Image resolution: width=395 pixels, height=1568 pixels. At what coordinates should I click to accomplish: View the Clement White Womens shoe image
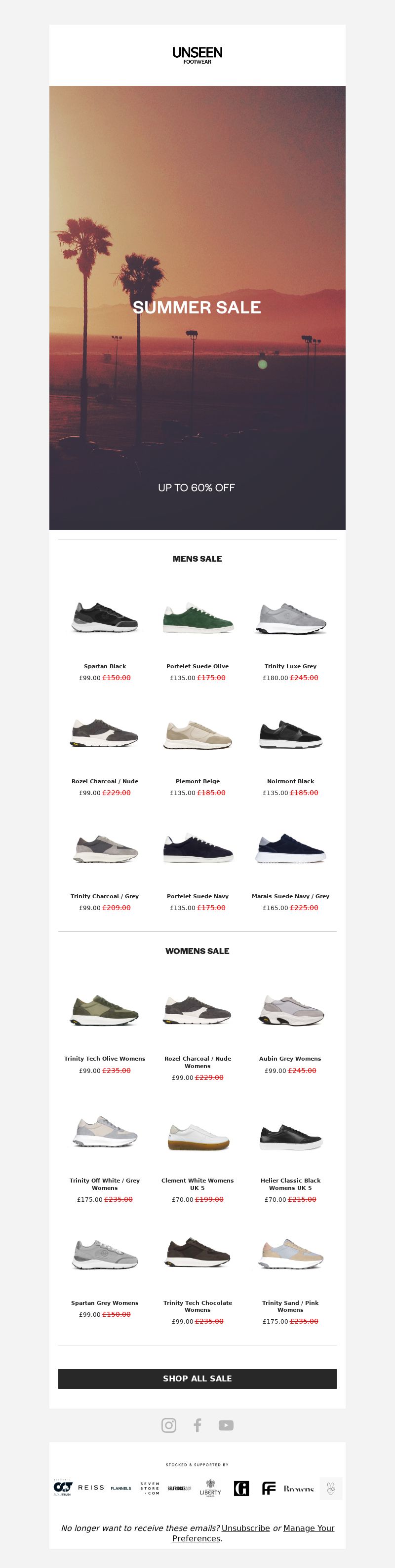(197, 1136)
